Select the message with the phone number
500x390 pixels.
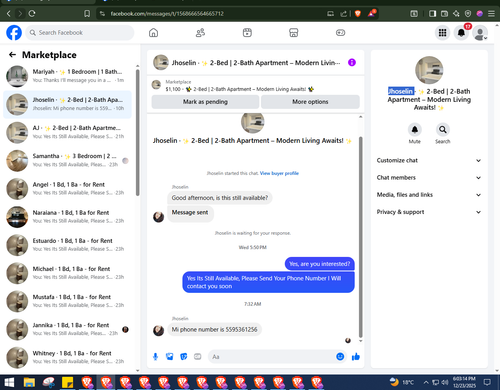[214, 329]
